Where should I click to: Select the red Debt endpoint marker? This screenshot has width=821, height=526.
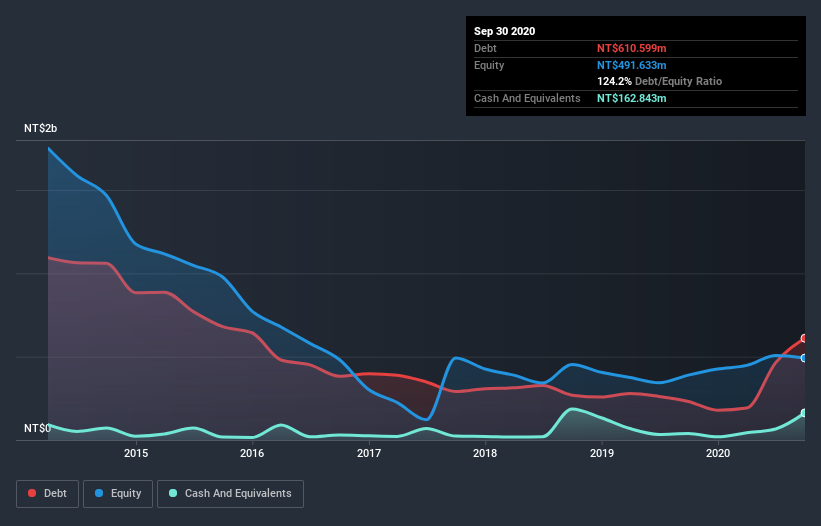coord(804,339)
